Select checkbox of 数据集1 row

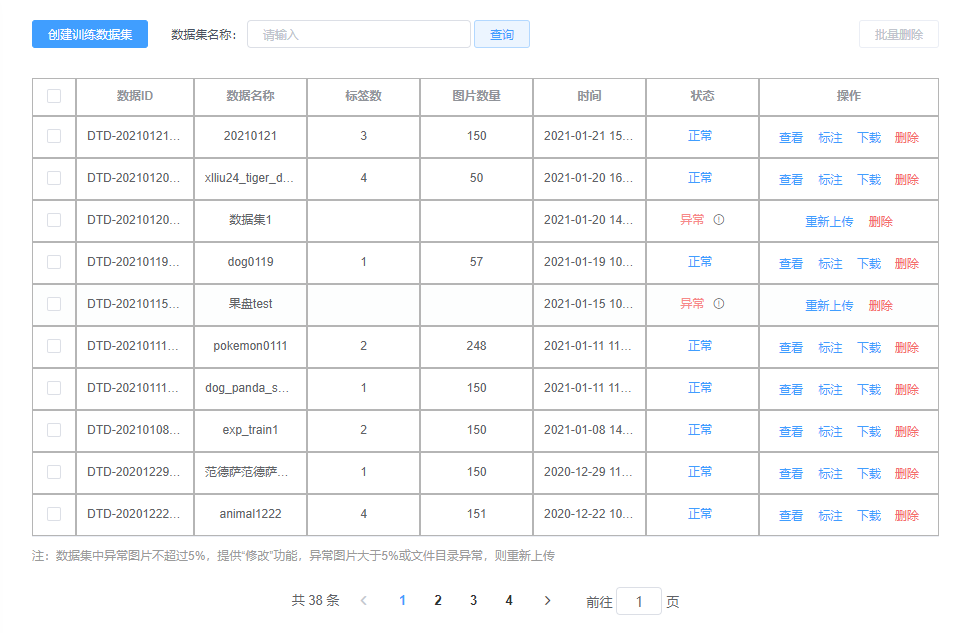[x=54, y=220]
